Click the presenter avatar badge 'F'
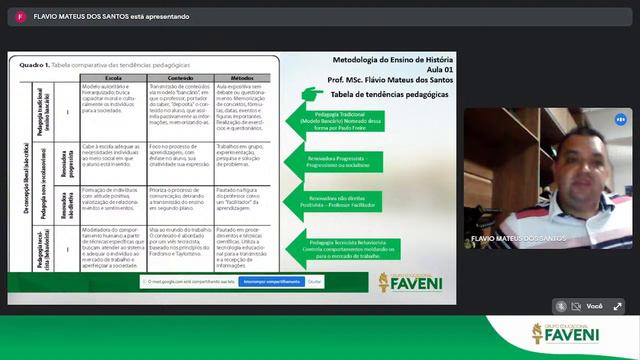 click(21, 17)
